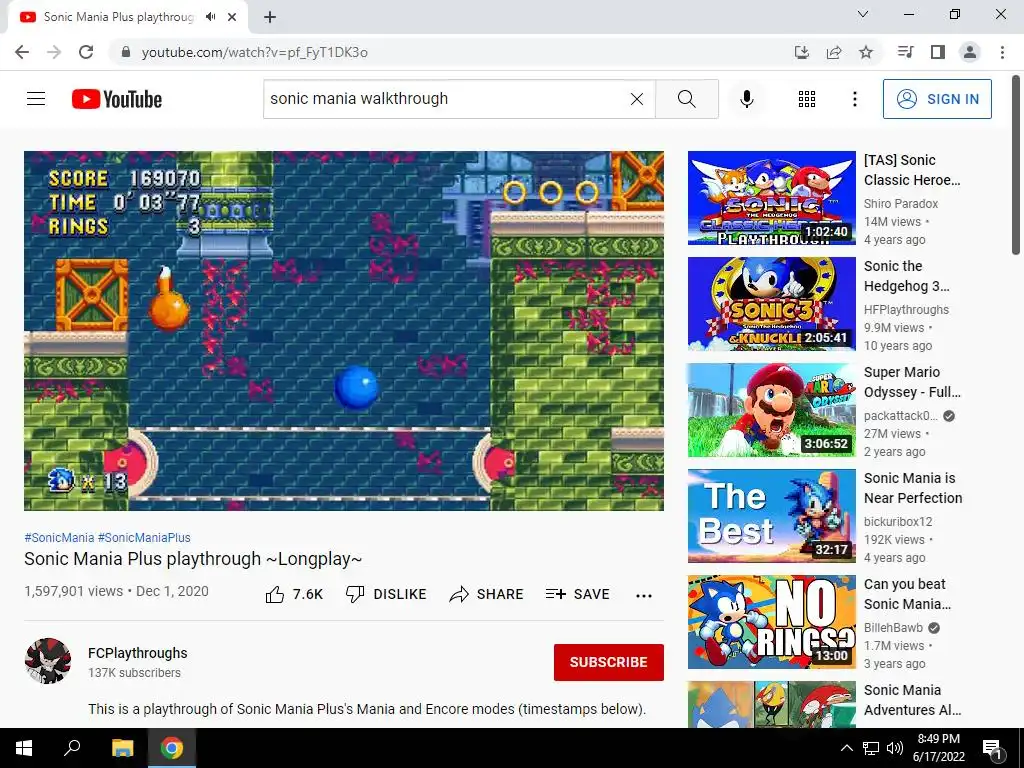This screenshot has height=768, width=1024.
Task: Open 'Can you beat Sonic Mania...' title
Action: (x=907, y=594)
